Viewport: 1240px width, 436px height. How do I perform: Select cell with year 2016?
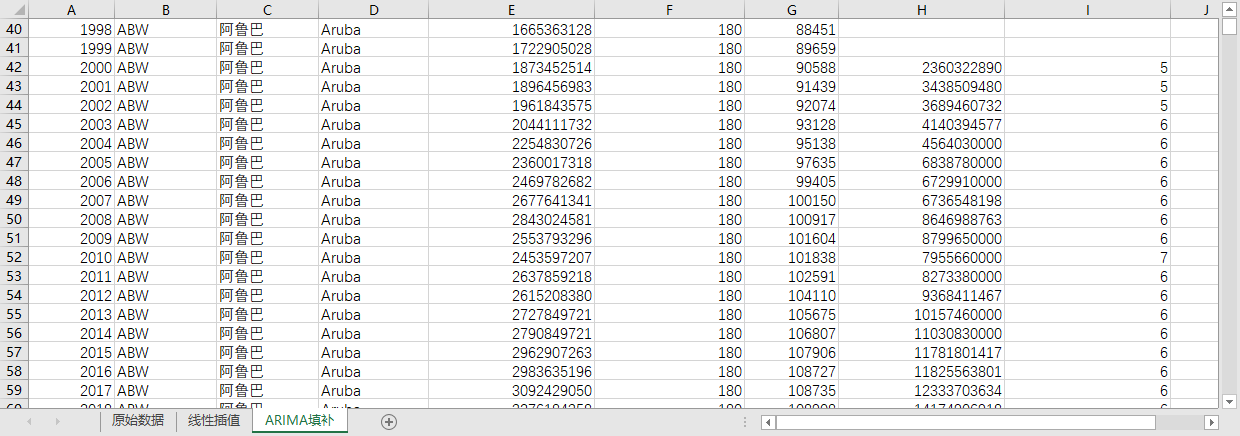coord(71,372)
